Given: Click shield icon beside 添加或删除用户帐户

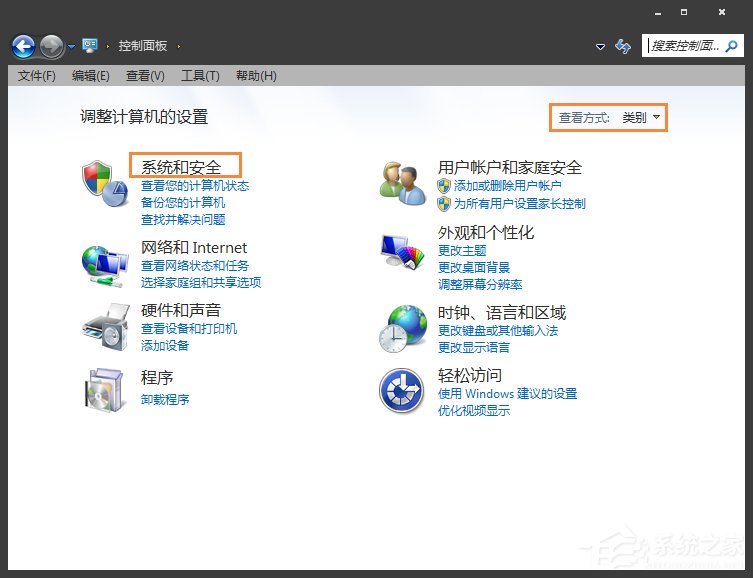Looking at the screenshot, I should point(444,186).
